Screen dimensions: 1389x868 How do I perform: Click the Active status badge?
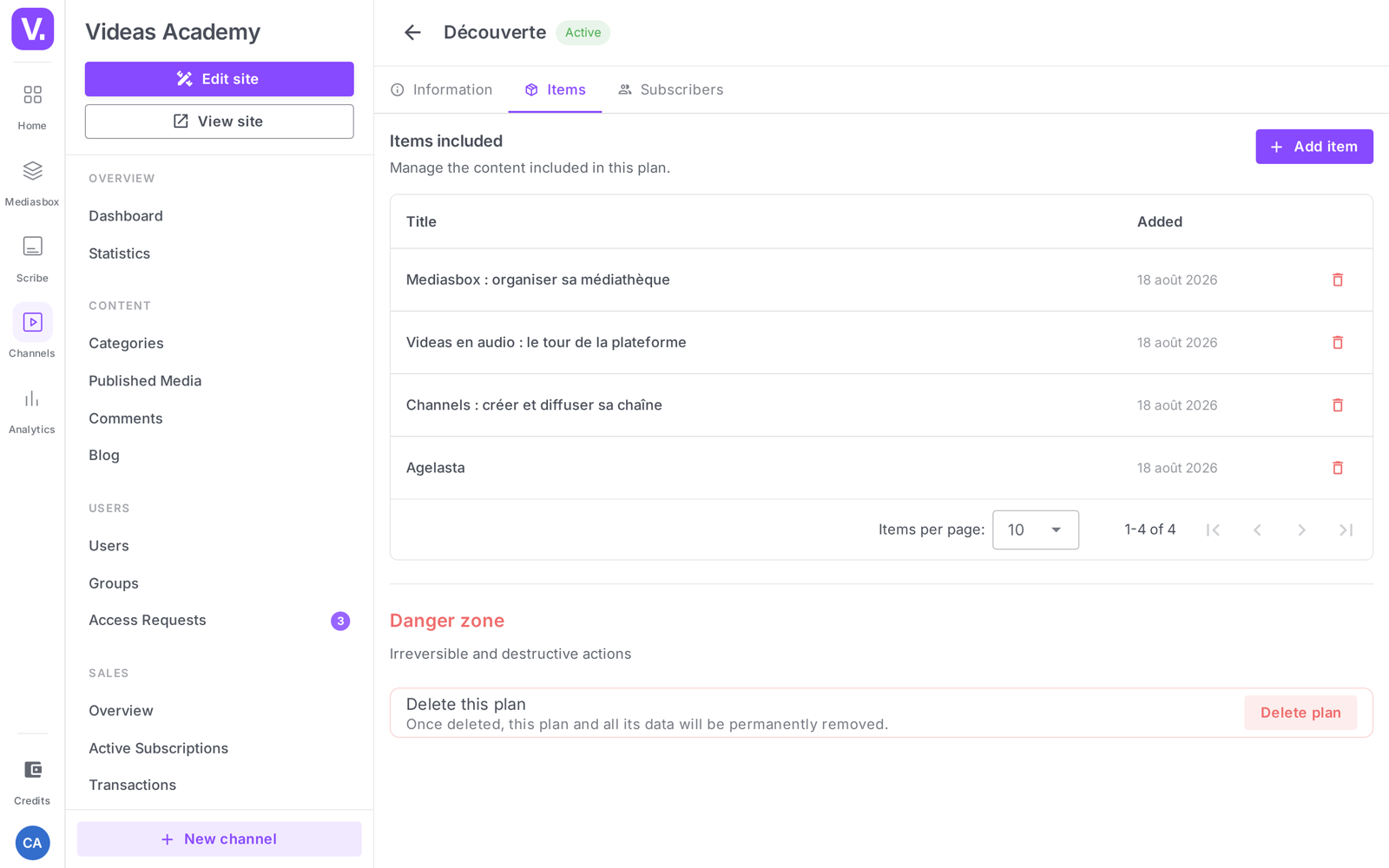pyautogui.click(x=583, y=32)
